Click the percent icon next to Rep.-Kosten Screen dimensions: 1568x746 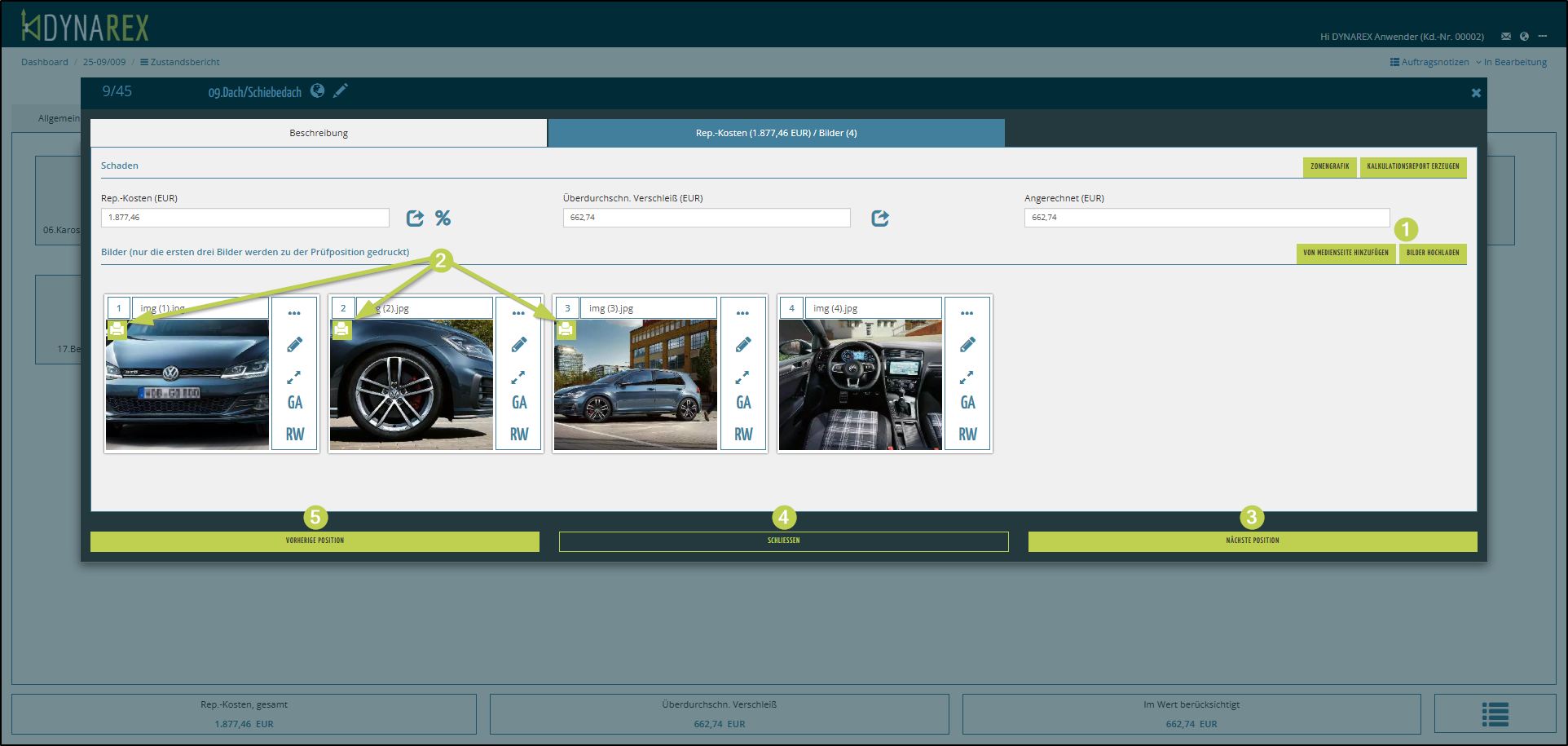(443, 218)
